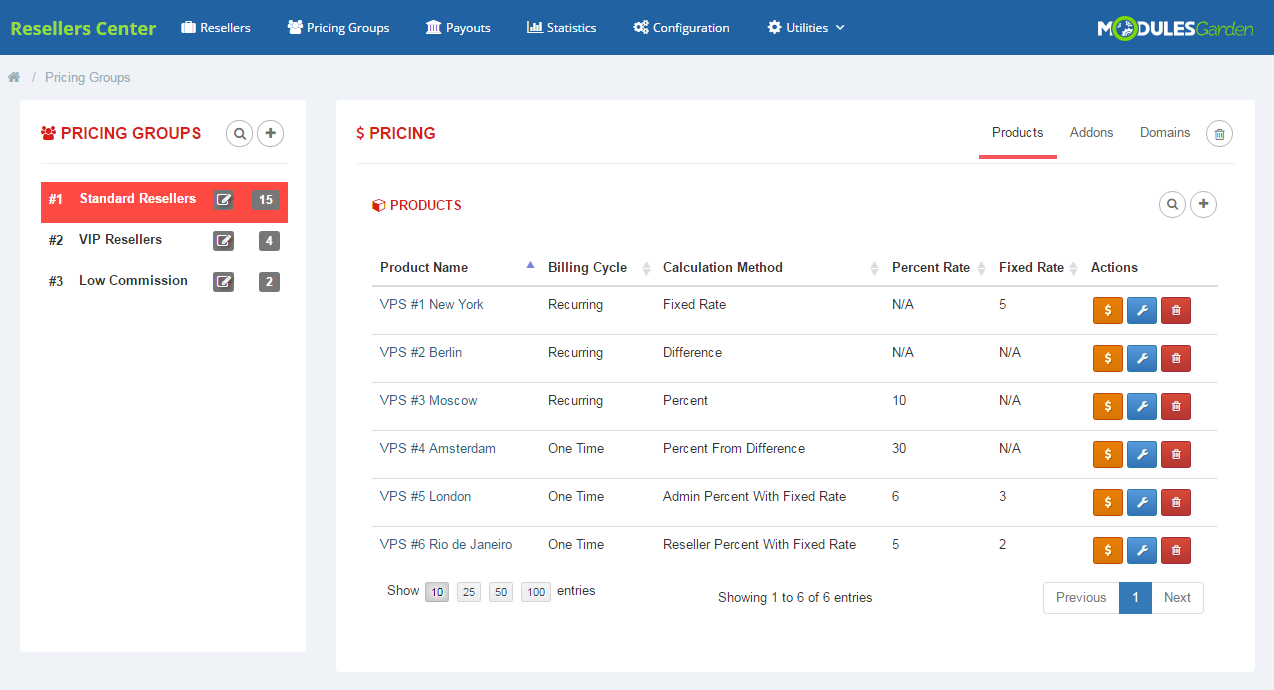Image resolution: width=1274 pixels, height=690 pixels.
Task: Open the Products search icon
Action: coord(1172,204)
